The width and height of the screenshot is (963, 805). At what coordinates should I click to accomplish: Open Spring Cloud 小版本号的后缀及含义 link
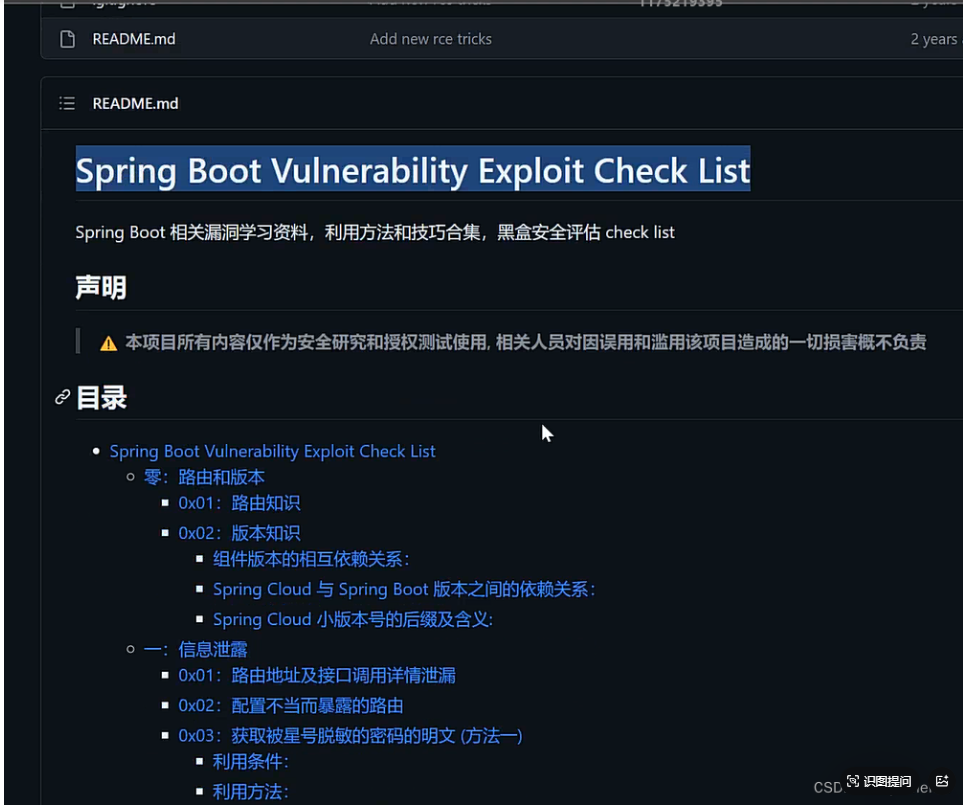(x=352, y=619)
